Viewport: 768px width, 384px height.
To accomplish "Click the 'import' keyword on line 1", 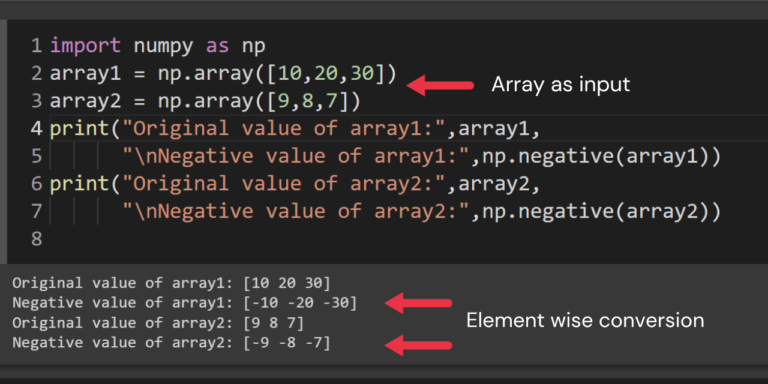I will click(85, 46).
